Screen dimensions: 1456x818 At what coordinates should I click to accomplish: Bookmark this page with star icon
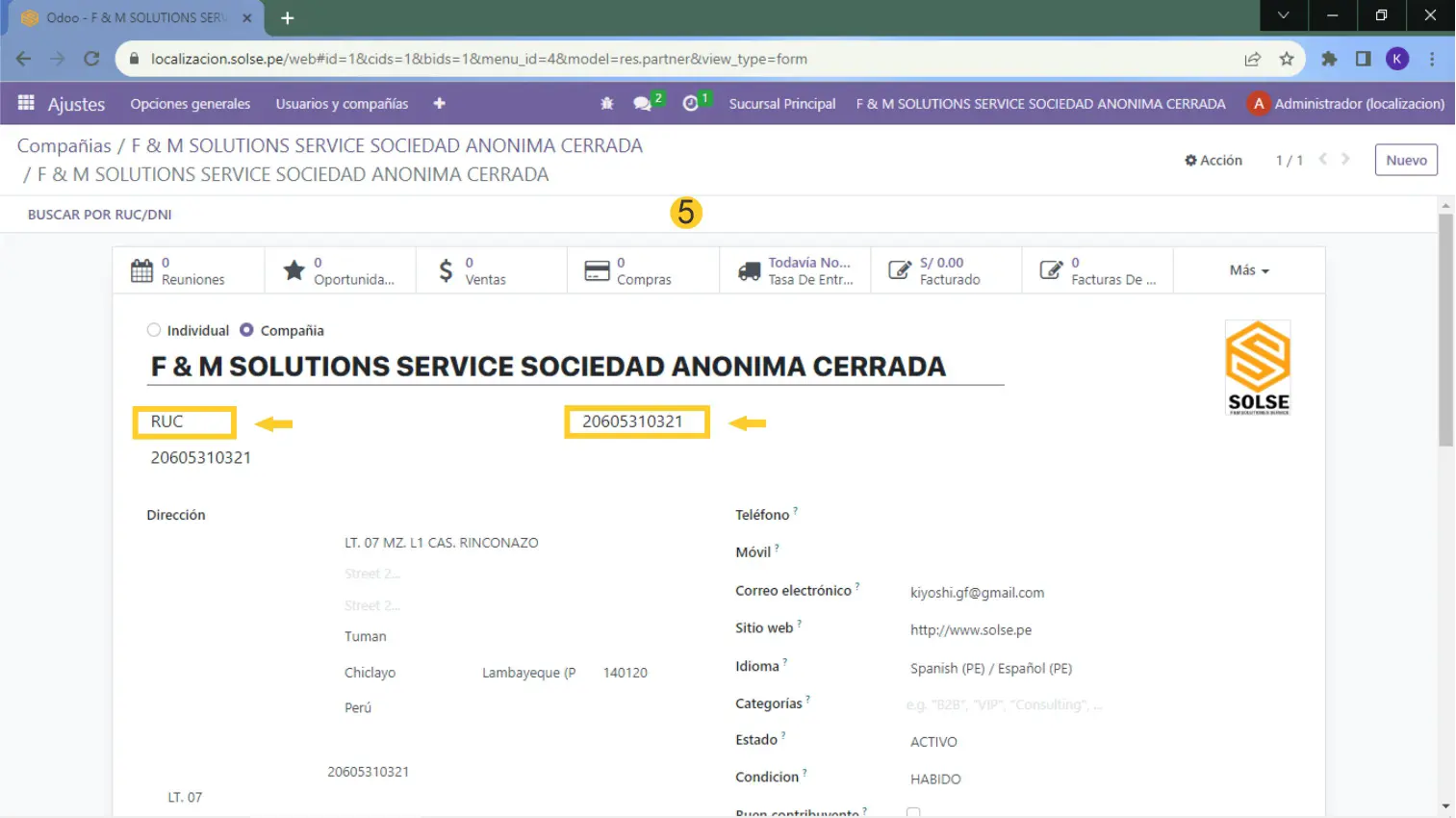(x=1287, y=59)
